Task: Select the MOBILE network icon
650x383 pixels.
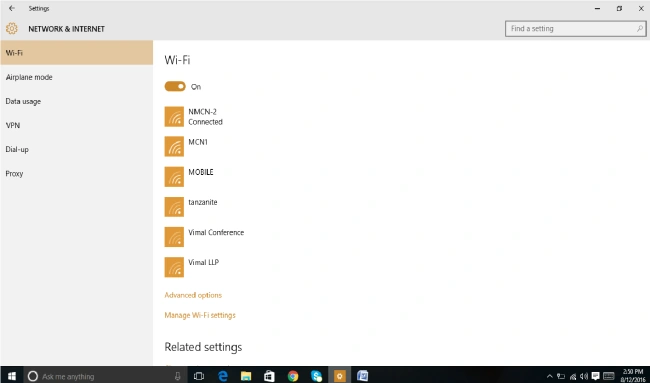Action: point(174,177)
